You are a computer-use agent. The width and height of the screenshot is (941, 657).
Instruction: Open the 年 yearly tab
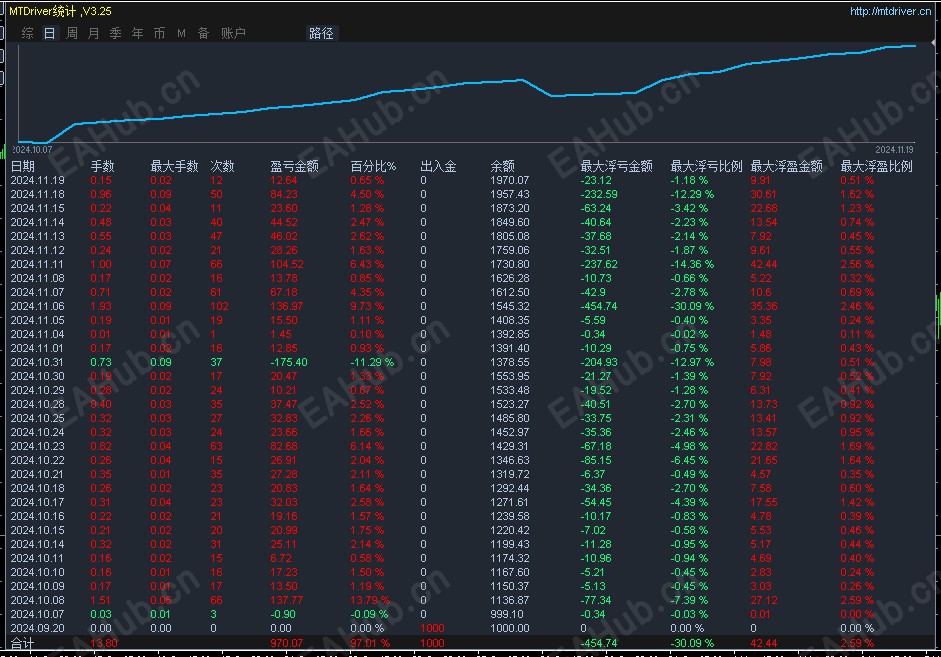point(137,34)
